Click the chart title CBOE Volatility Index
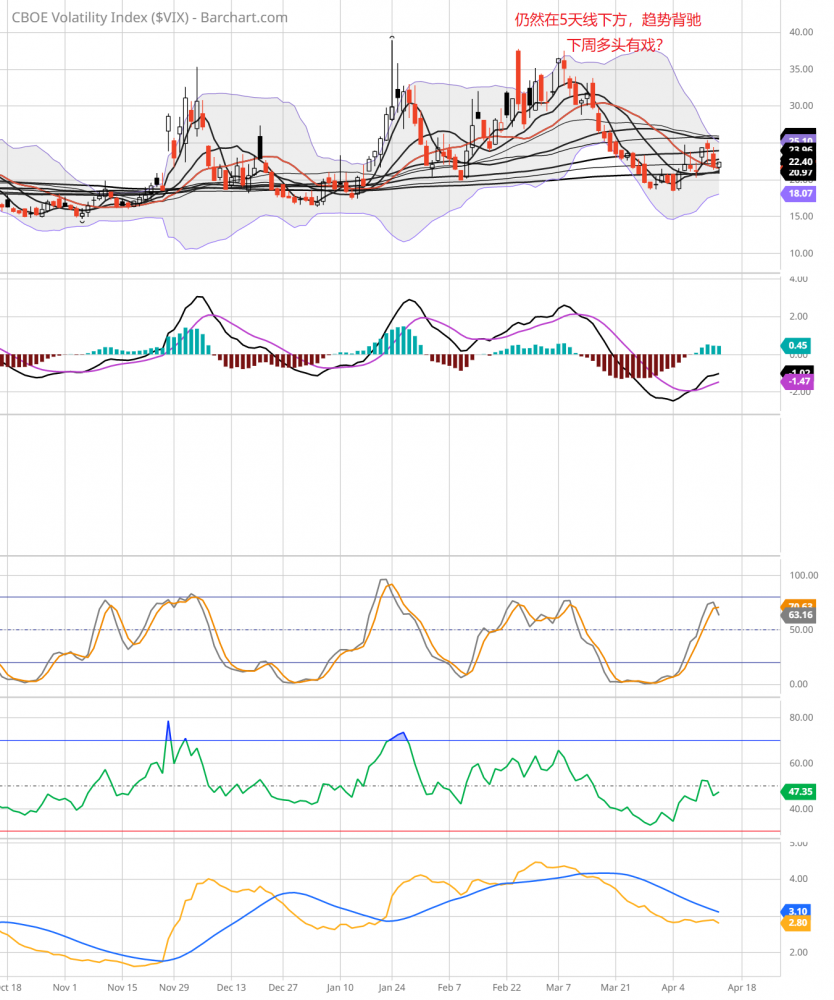This screenshot has height=1000, width=834. (150, 18)
